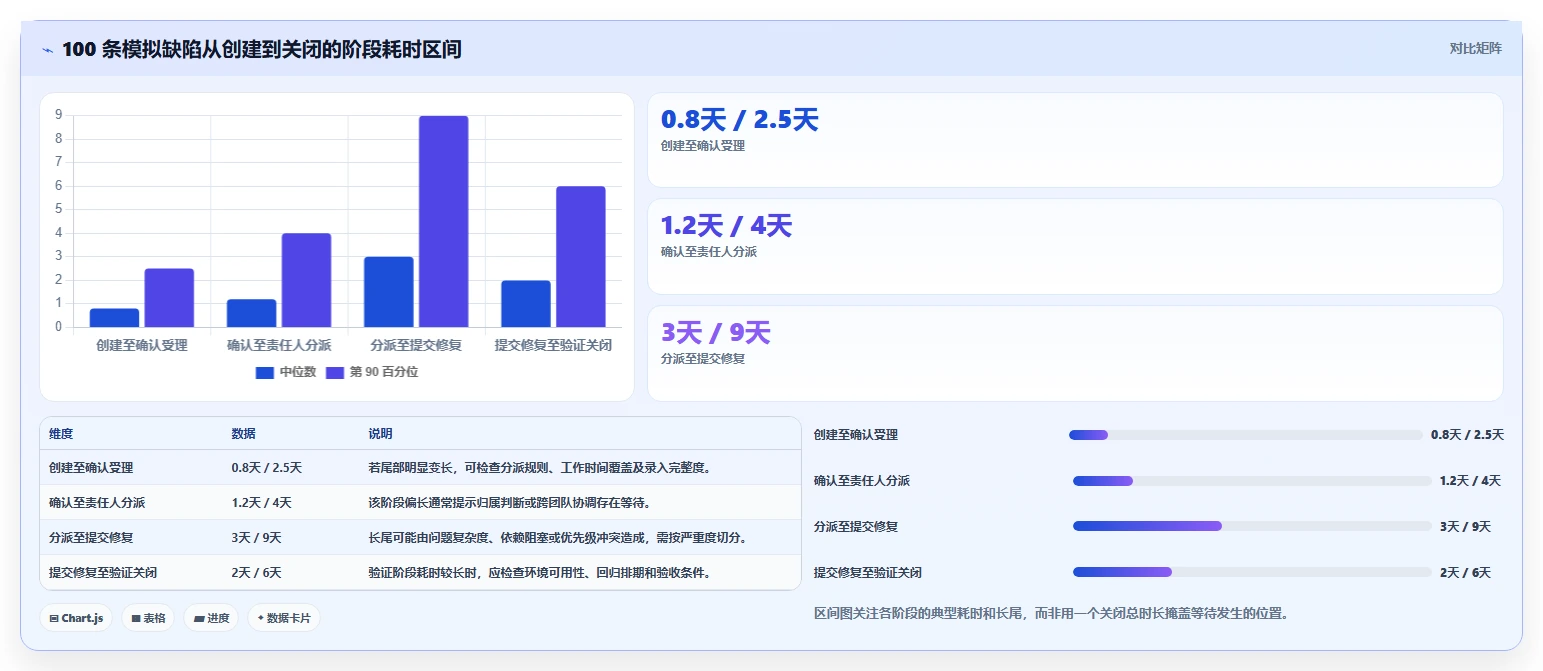
Task: Click the 提交修复至验证关闭 x-axis label in chart
Action: [x=553, y=345]
